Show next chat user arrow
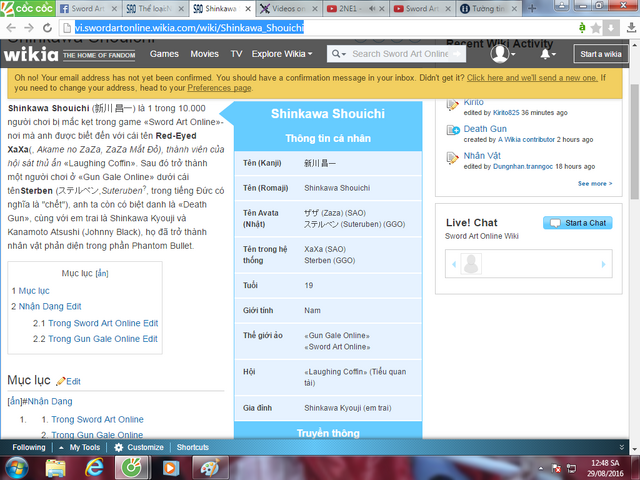This screenshot has width=640, height=480. [x=603, y=264]
